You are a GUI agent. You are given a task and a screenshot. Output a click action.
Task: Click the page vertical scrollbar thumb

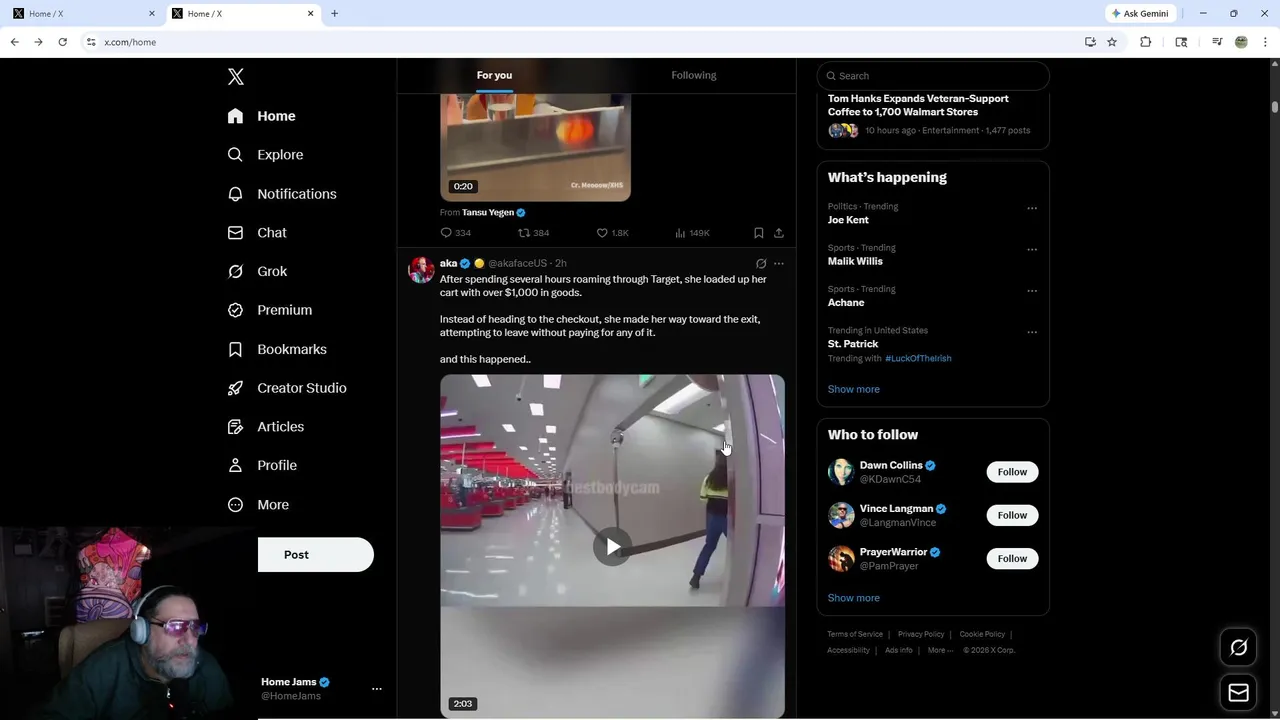[1275, 107]
